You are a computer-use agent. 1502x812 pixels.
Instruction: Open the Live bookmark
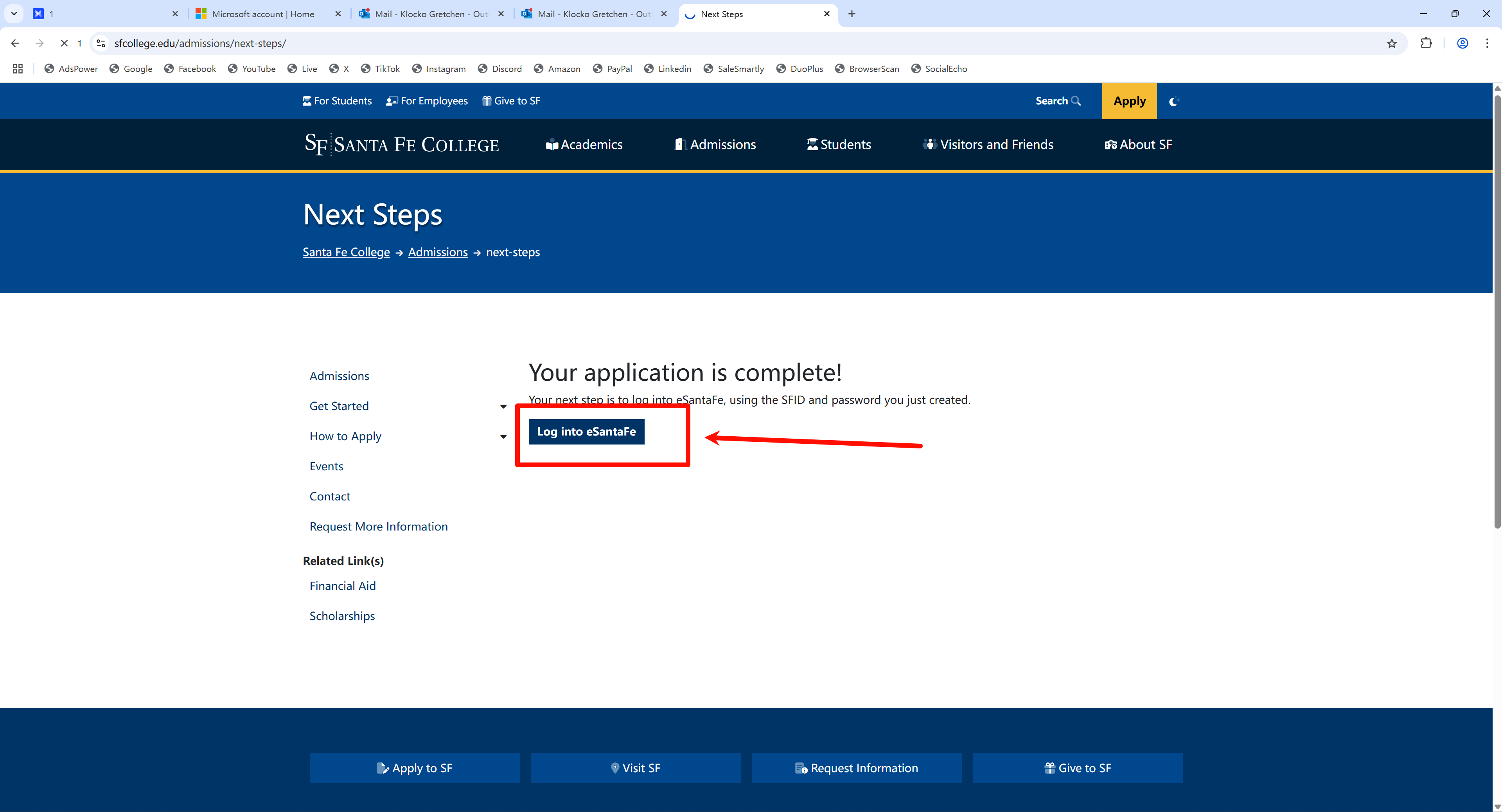point(302,69)
